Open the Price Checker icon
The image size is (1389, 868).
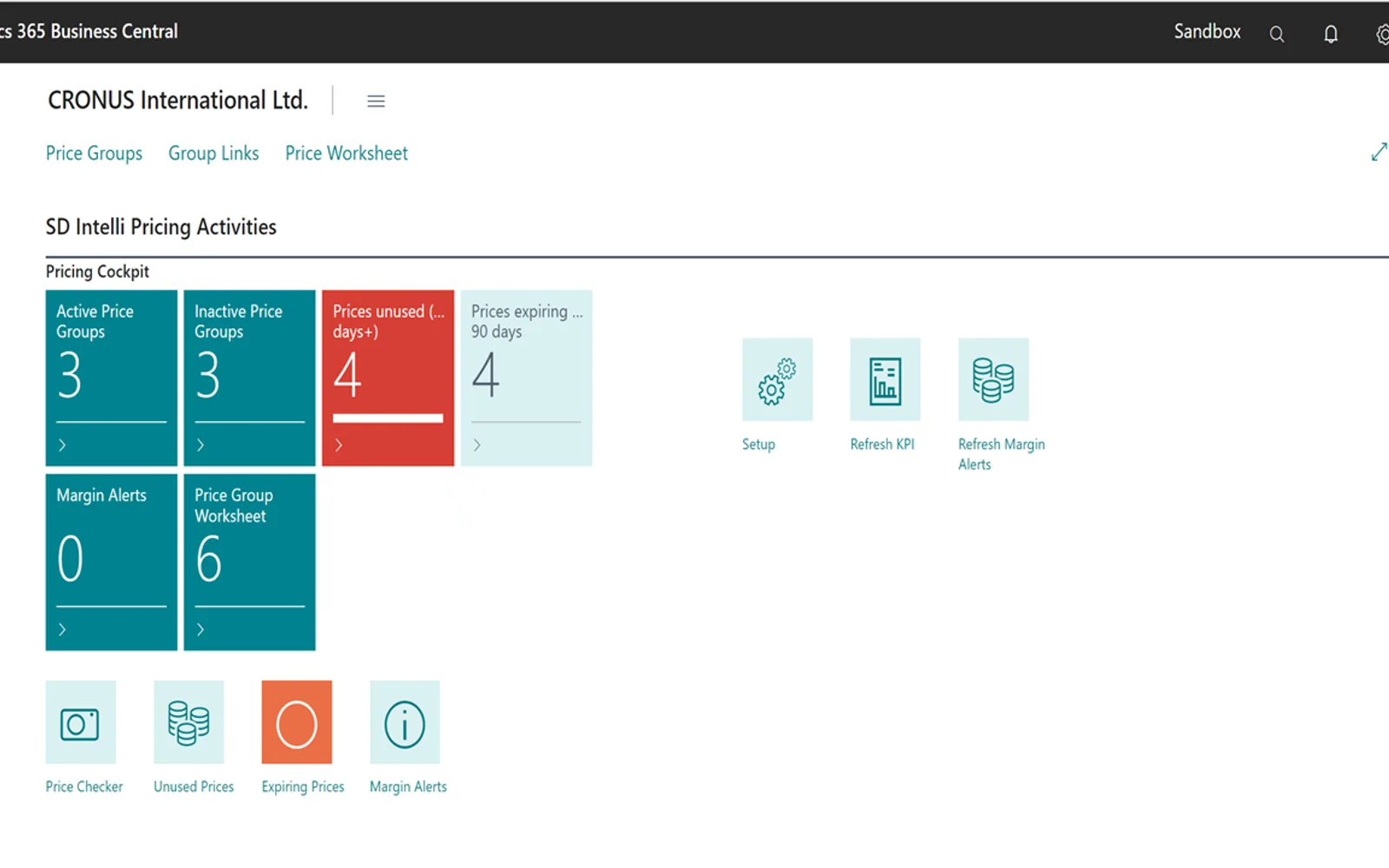point(80,722)
